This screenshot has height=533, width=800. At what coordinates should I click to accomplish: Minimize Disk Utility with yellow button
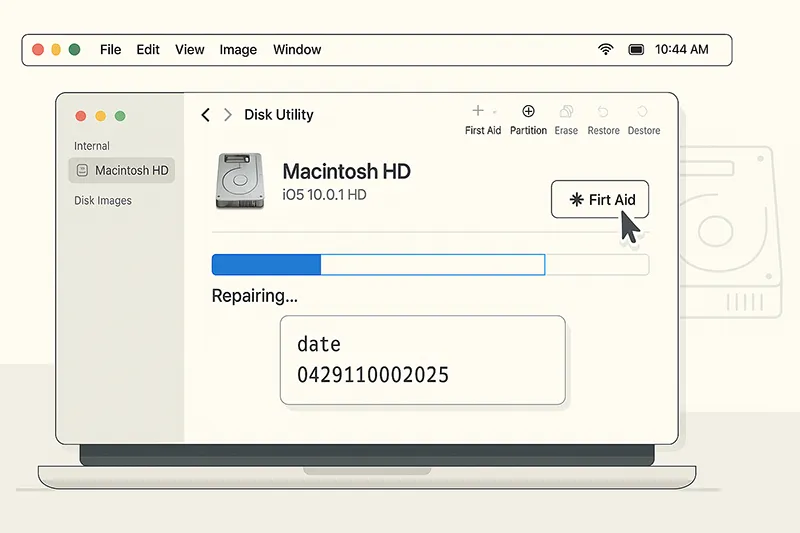101,116
